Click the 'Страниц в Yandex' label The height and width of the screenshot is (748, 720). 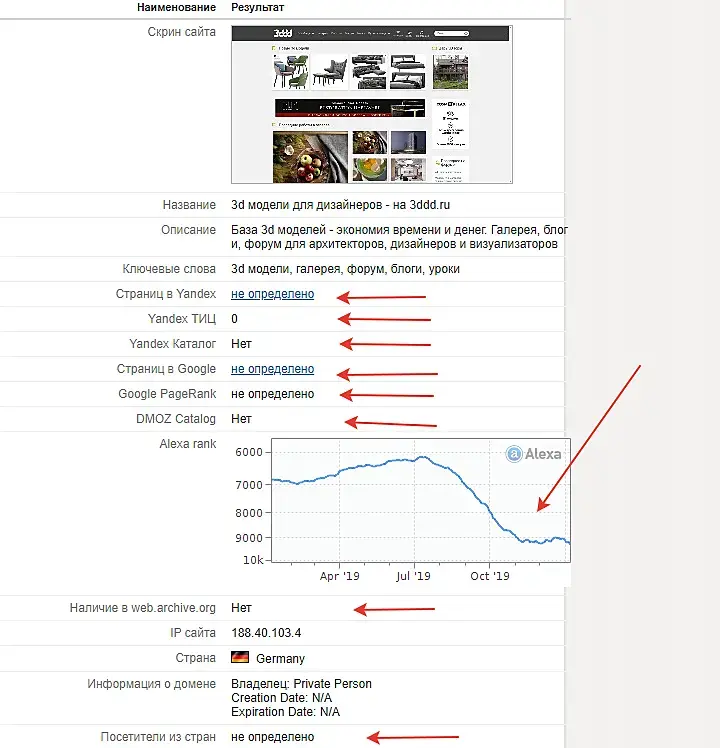click(x=166, y=294)
